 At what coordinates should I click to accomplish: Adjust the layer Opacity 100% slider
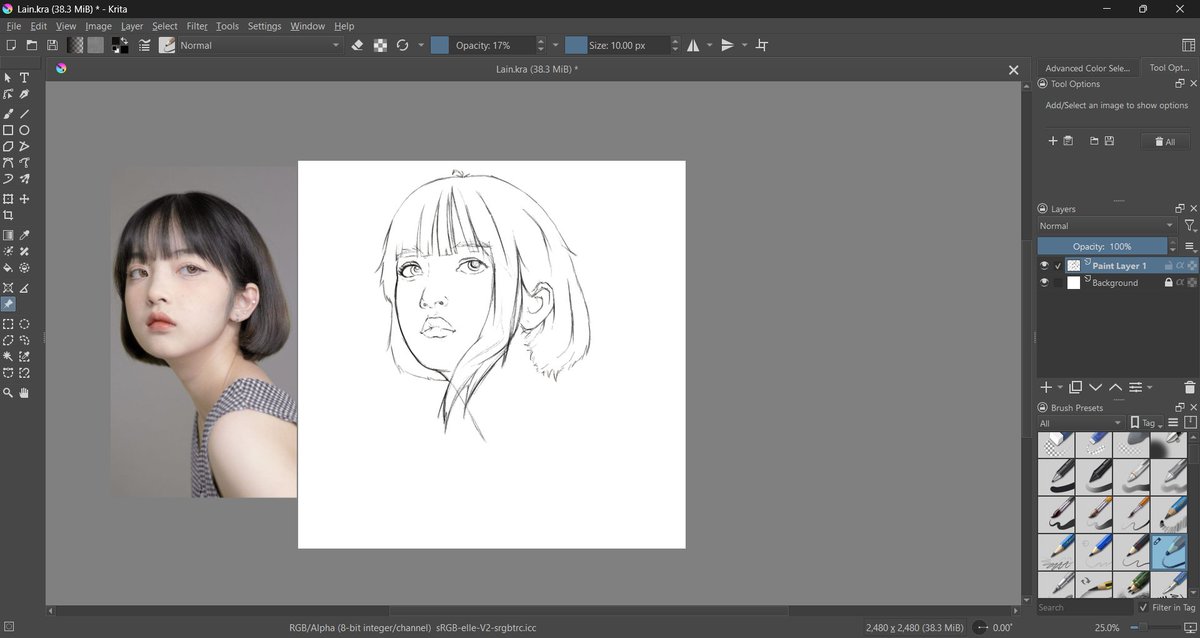[x=1102, y=246]
